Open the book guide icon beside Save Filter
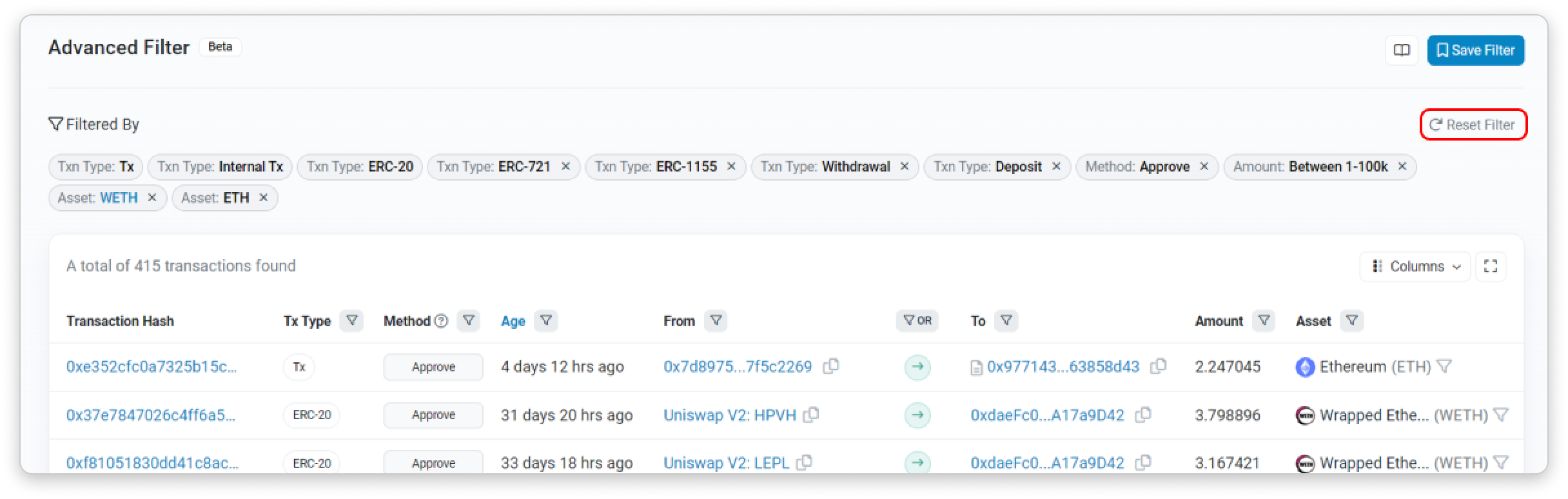The image size is (1568, 499). point(1401,50)
